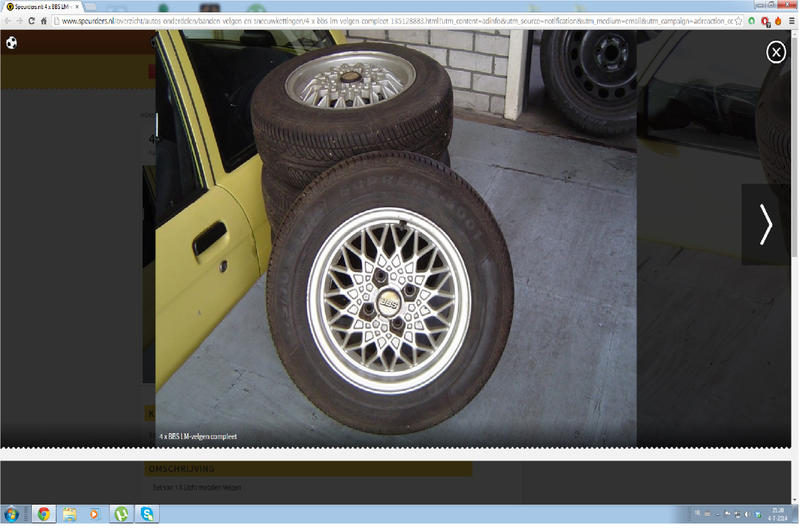800x530 pixels.
Task: Click the network tray icon
Action: (x=737, y=514)
